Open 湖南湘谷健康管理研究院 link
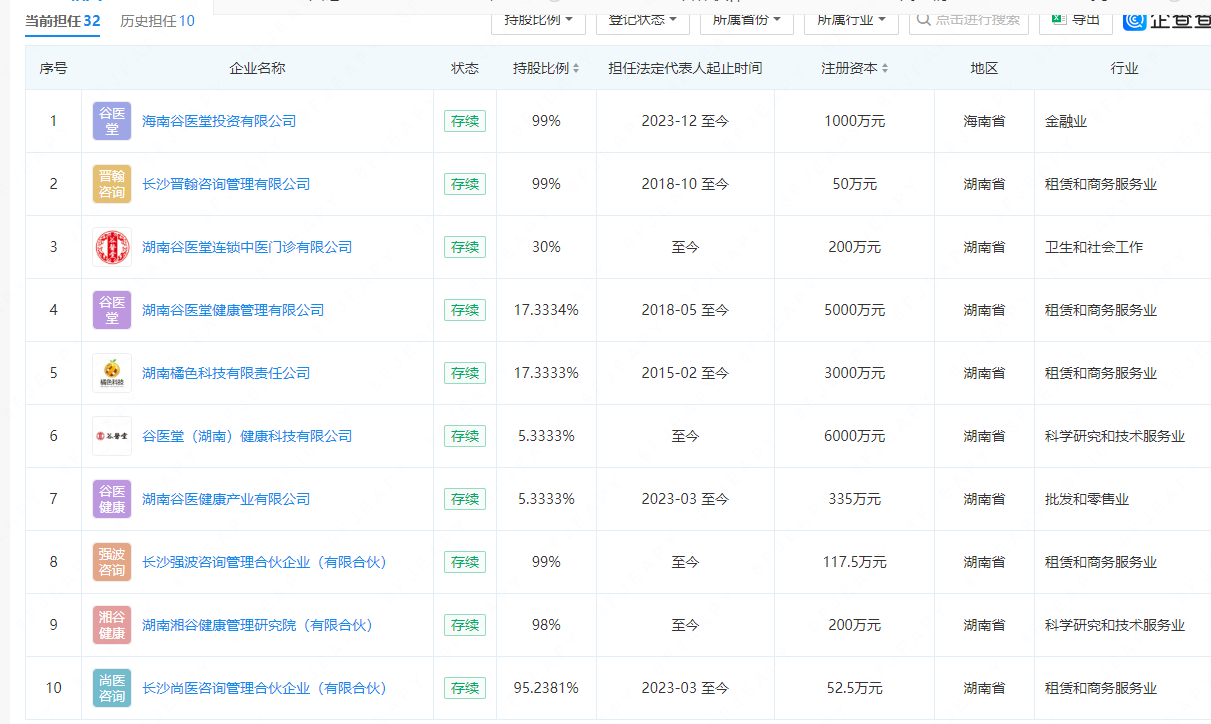This screenshot has height=724, width=1211. tap(257, 625)
